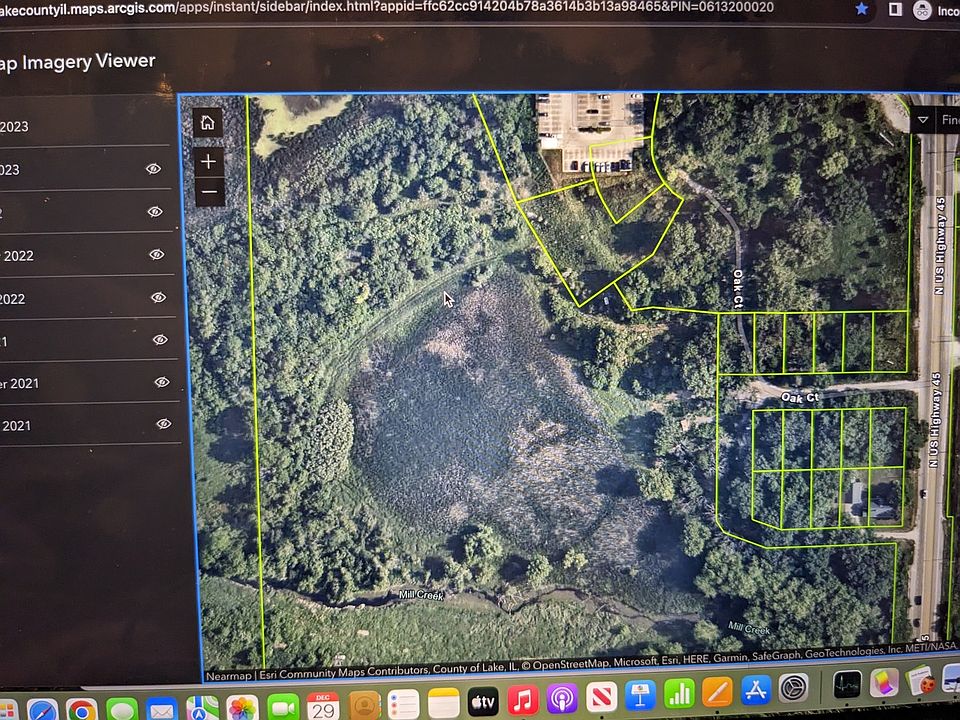Screen dimensions: 960x720
Task: Hide the lowest 2021 imagery layer
Action: (x=163, y=424)
